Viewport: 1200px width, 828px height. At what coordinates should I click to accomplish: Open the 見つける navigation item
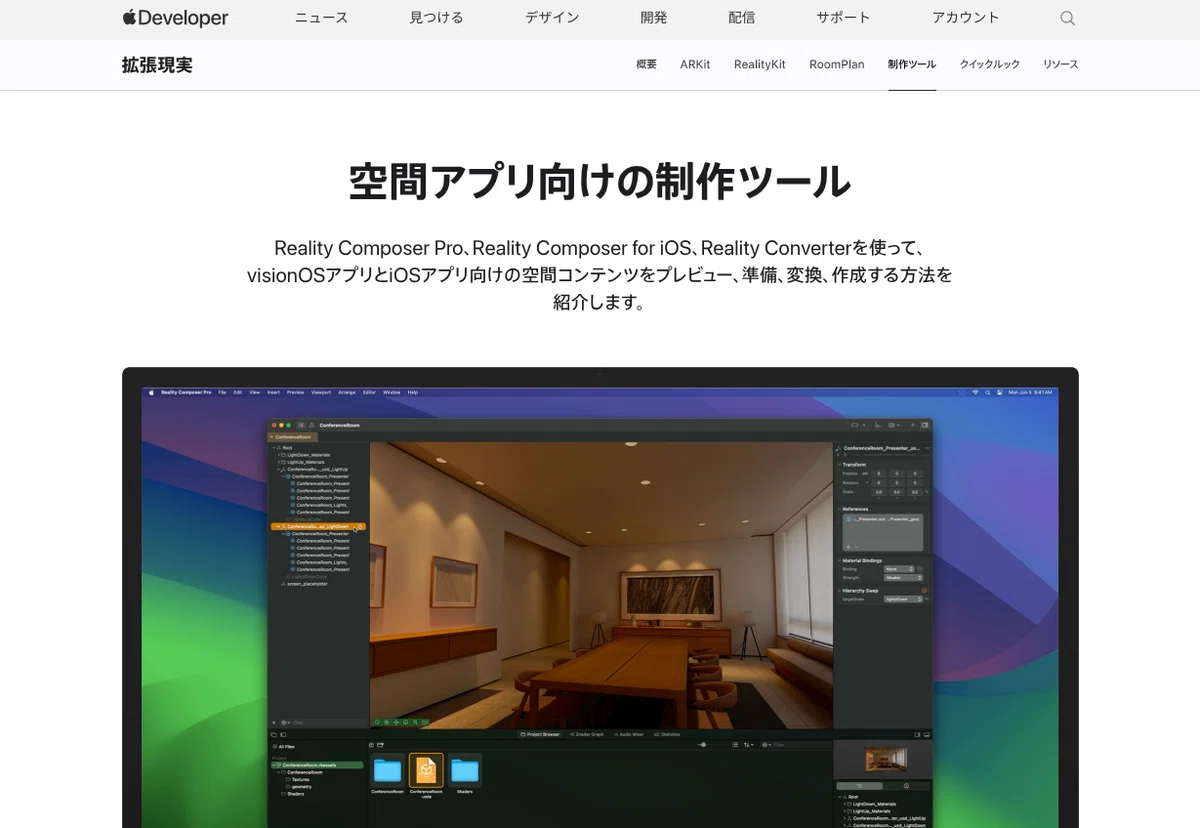click(436, 18)
